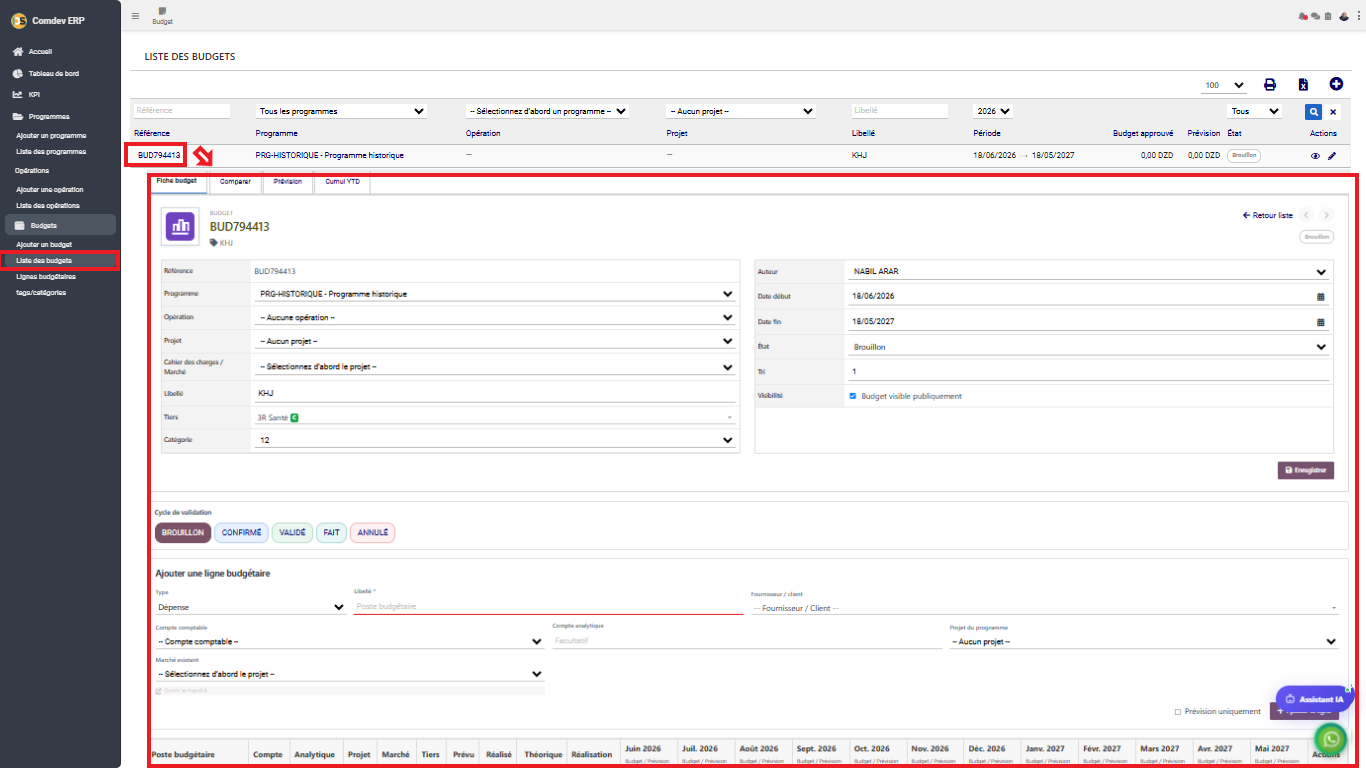Image resolution: width=1366 pixels, height=768 pixels.
Task: Open the Opération dropdown in budget form
Action: pos(495,317)
